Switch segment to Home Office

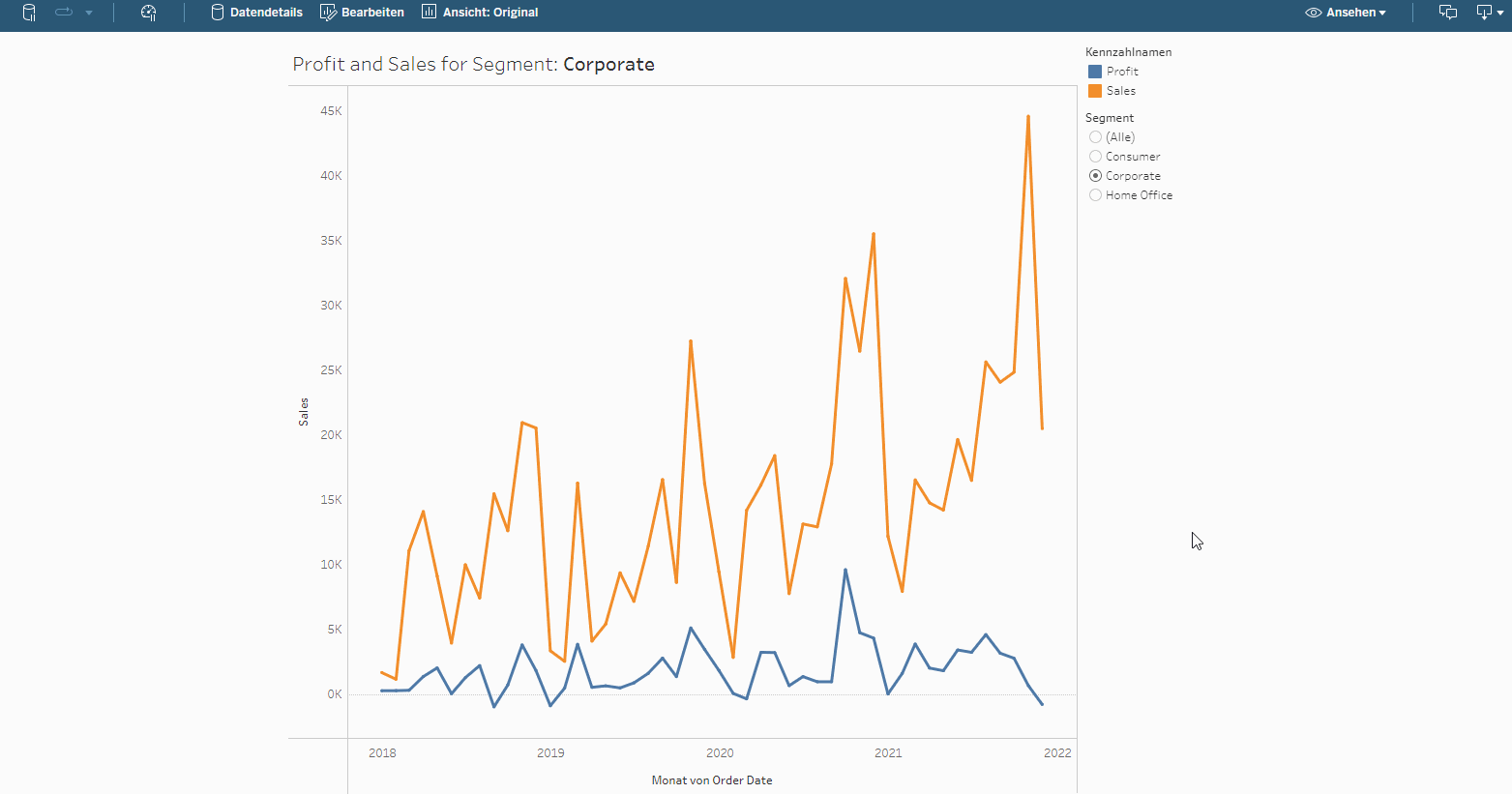click(x=1095, y=194)
